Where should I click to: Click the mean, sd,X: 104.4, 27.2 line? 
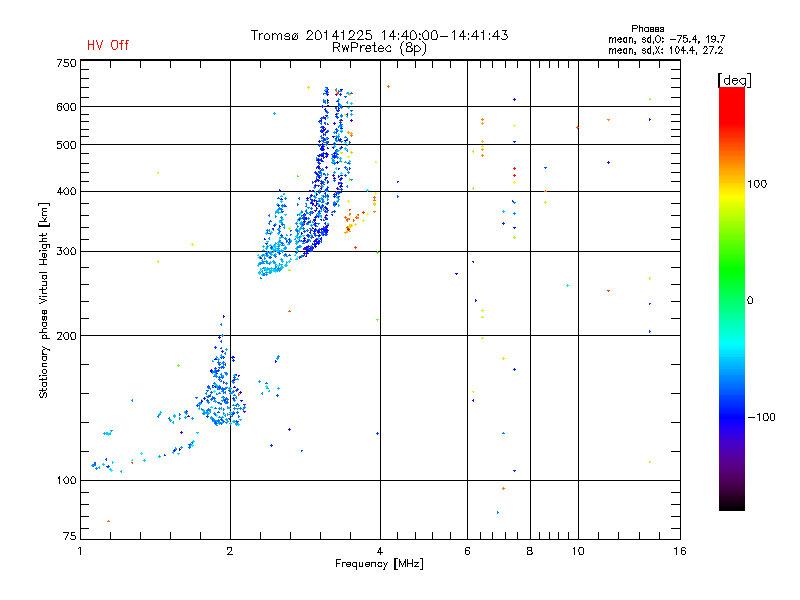[x=665, y=50]
